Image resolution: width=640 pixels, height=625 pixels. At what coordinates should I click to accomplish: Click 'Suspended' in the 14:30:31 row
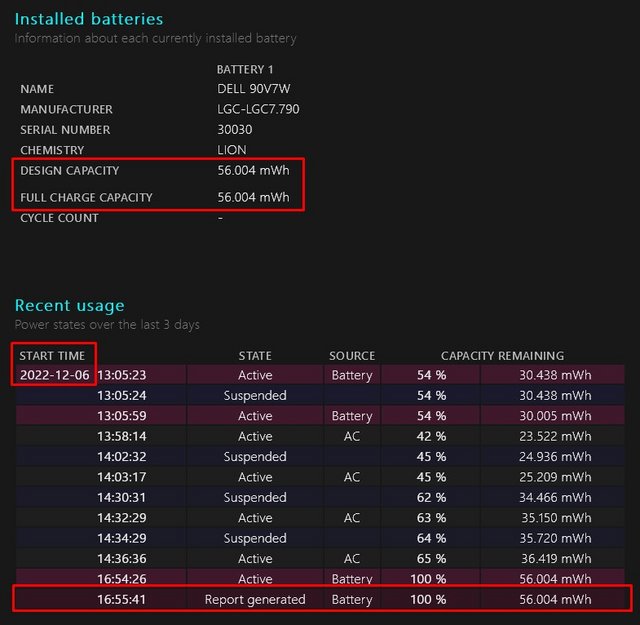coord(255,498)
